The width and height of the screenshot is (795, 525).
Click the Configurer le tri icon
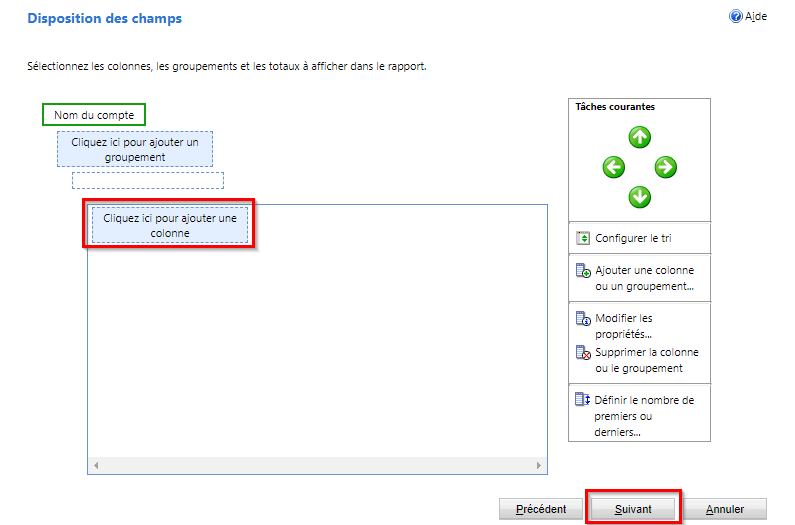click(583, 238)
